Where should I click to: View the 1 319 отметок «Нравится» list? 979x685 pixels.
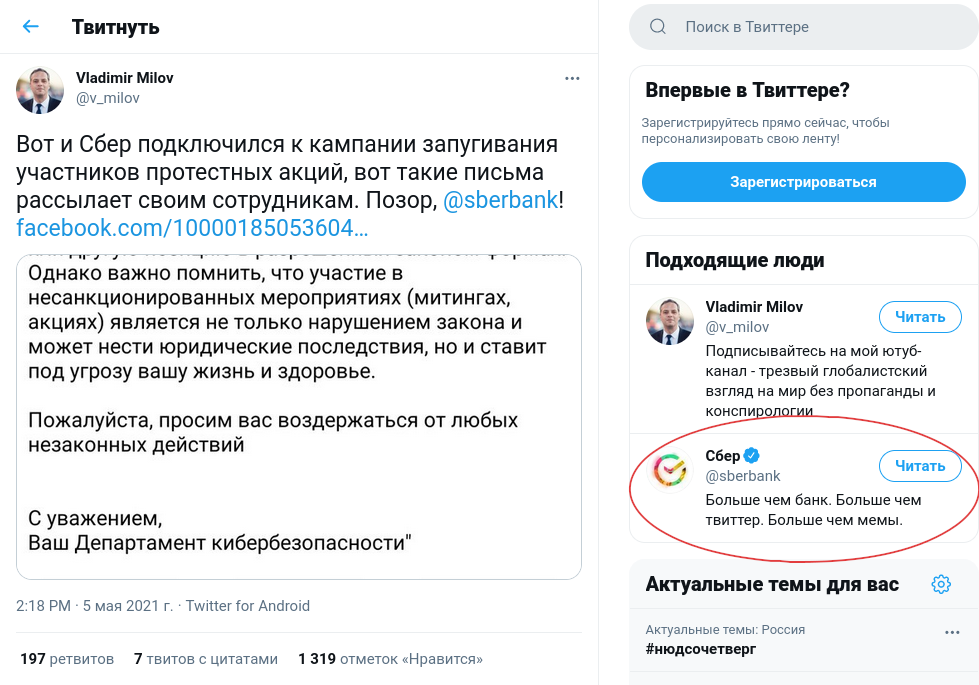[390, 659]
